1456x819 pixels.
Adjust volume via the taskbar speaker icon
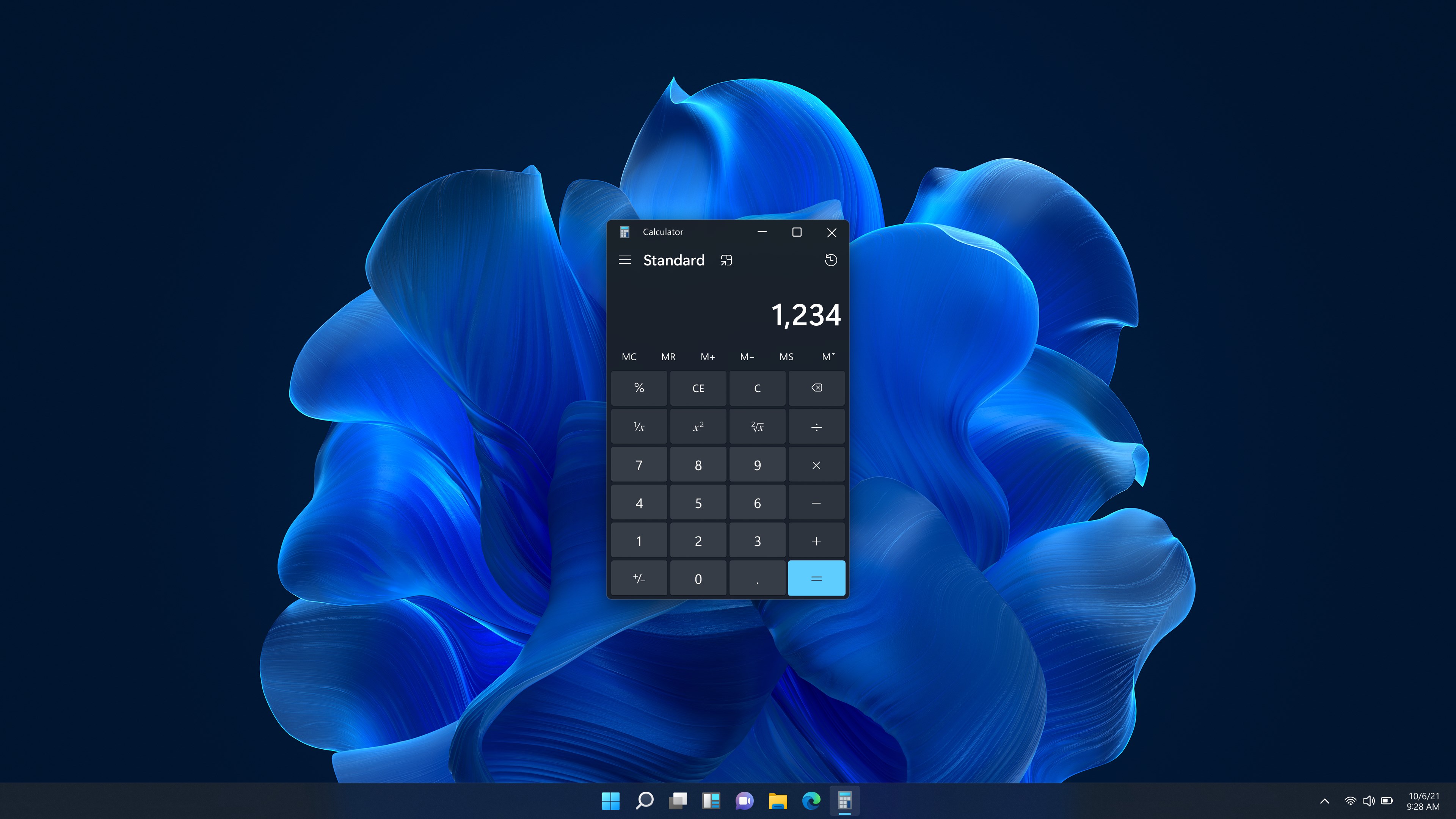tap(1370, 801)
